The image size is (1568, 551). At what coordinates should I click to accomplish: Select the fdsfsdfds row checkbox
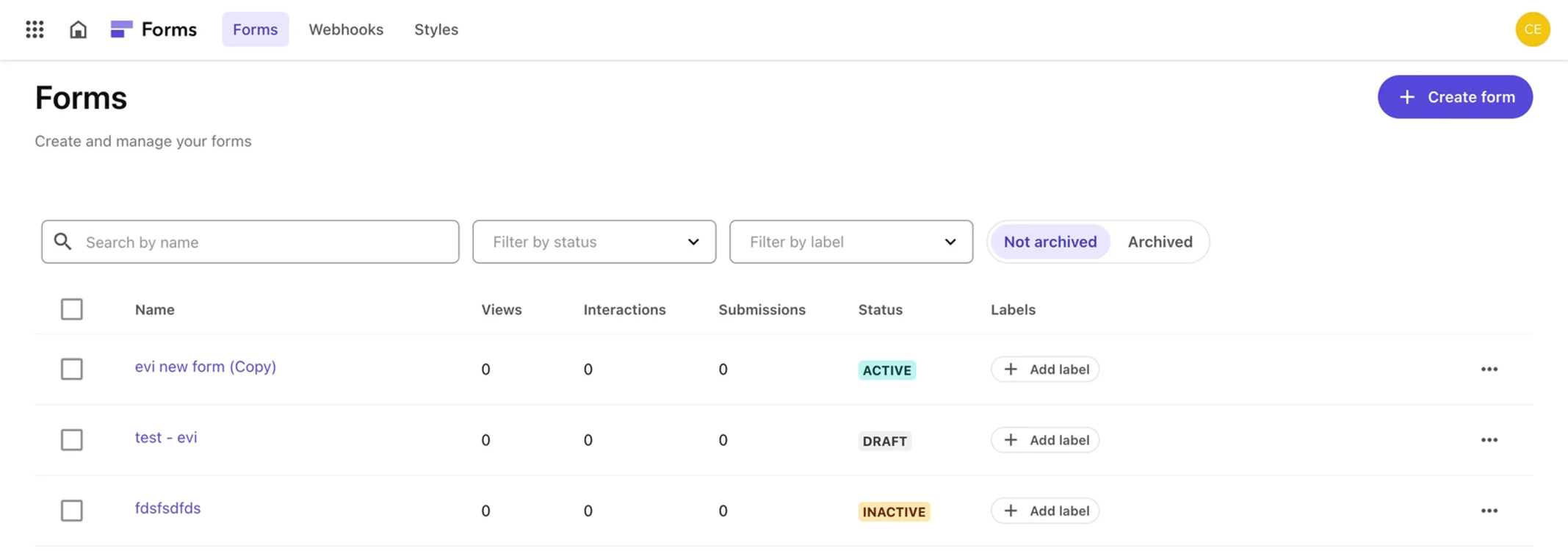pos(72,511)
